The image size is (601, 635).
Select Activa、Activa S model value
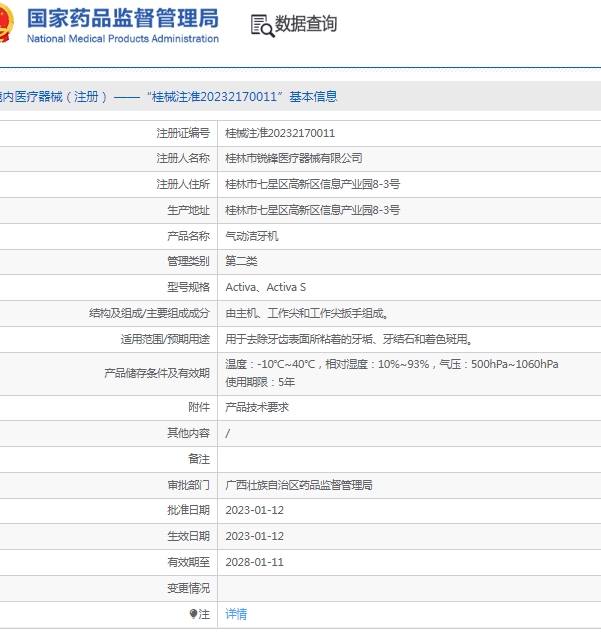coord(266,287)
